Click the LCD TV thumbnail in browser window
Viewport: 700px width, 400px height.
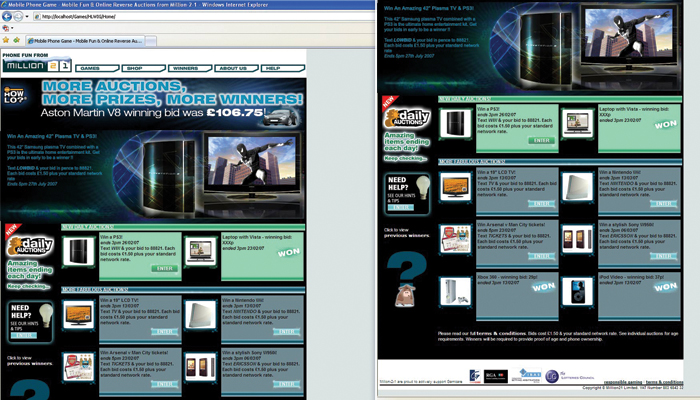pyautogui.click(x=79, y=314)
